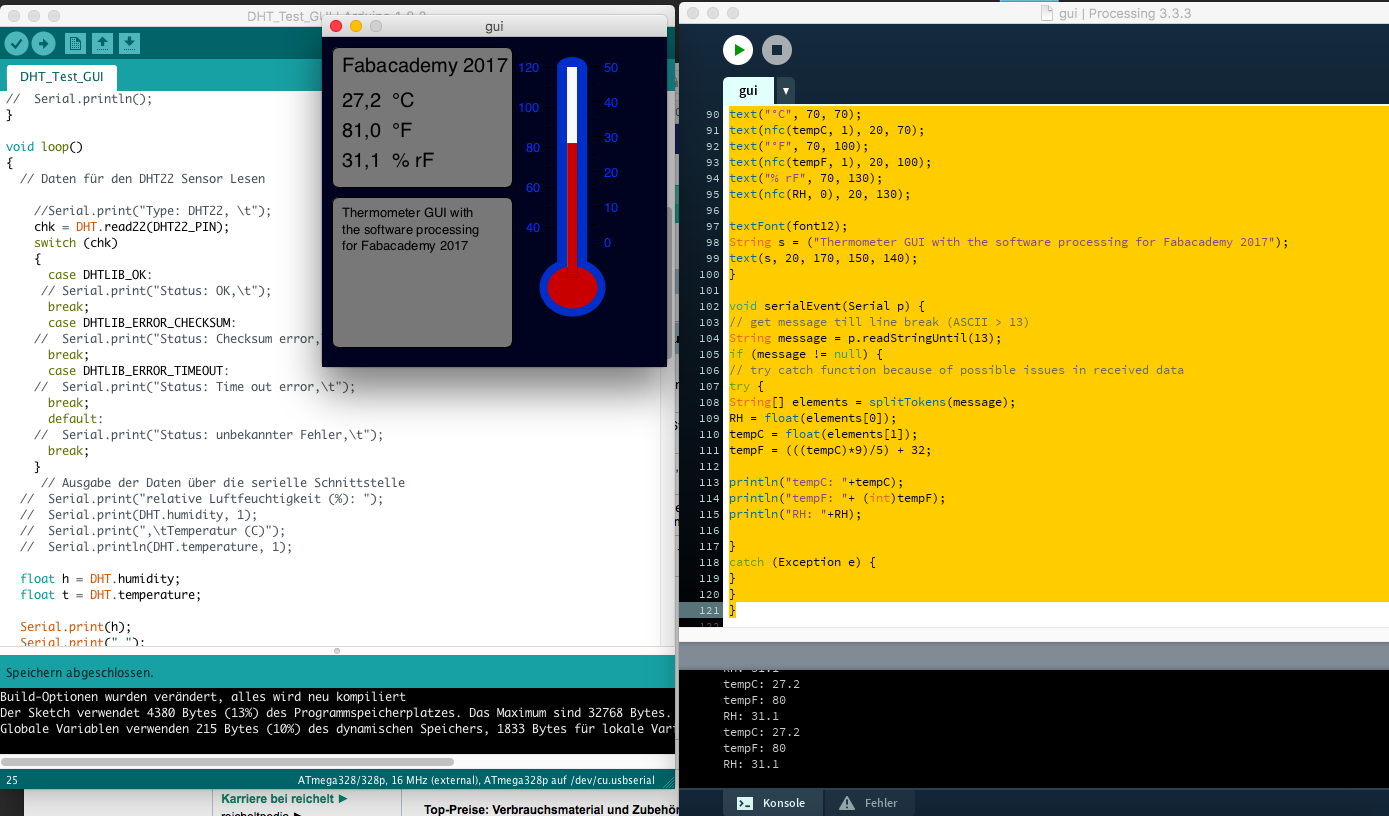Click the scale label 120 on thermometer
The height and width of the screenshot is (816, 1389).
point(529,68)
